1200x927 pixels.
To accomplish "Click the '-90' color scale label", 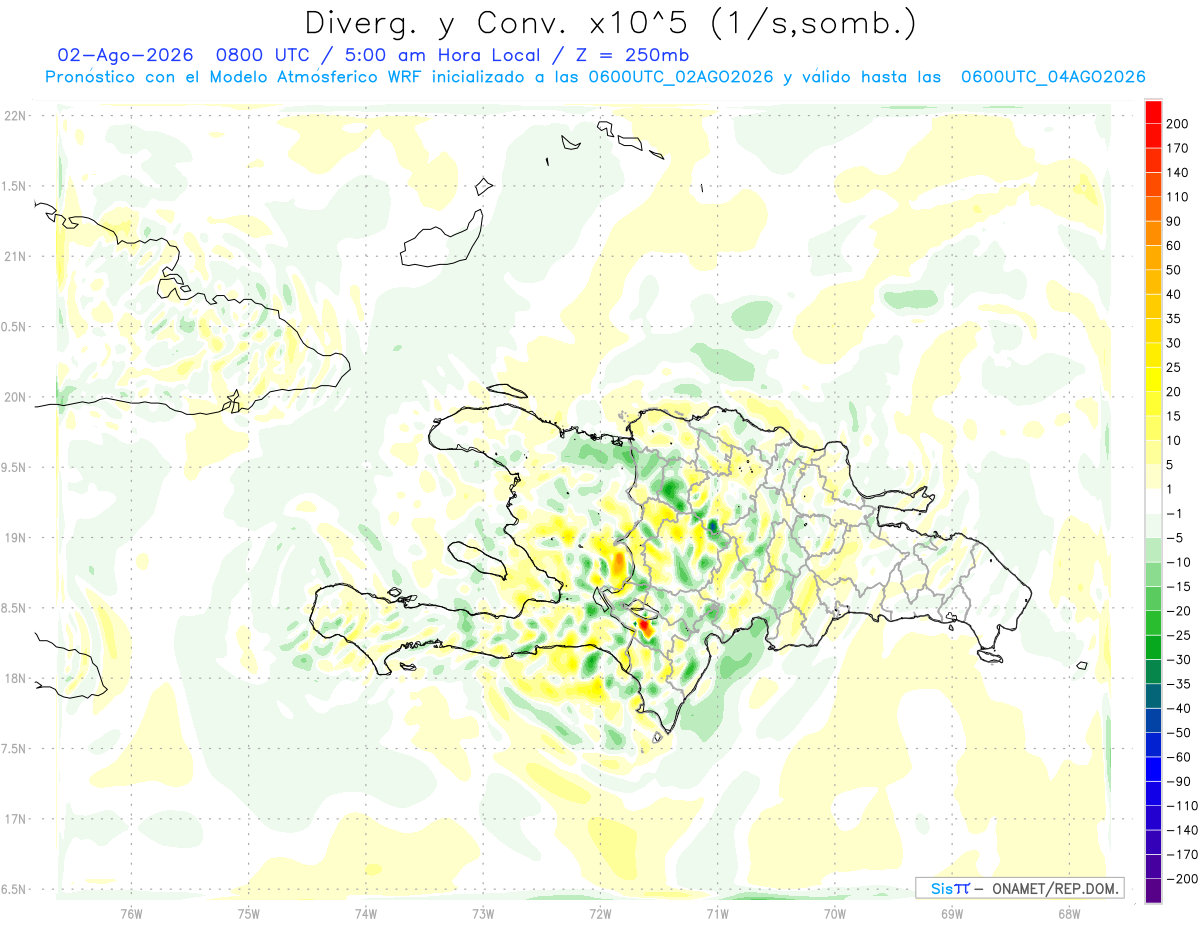I will coord(1181,781).
